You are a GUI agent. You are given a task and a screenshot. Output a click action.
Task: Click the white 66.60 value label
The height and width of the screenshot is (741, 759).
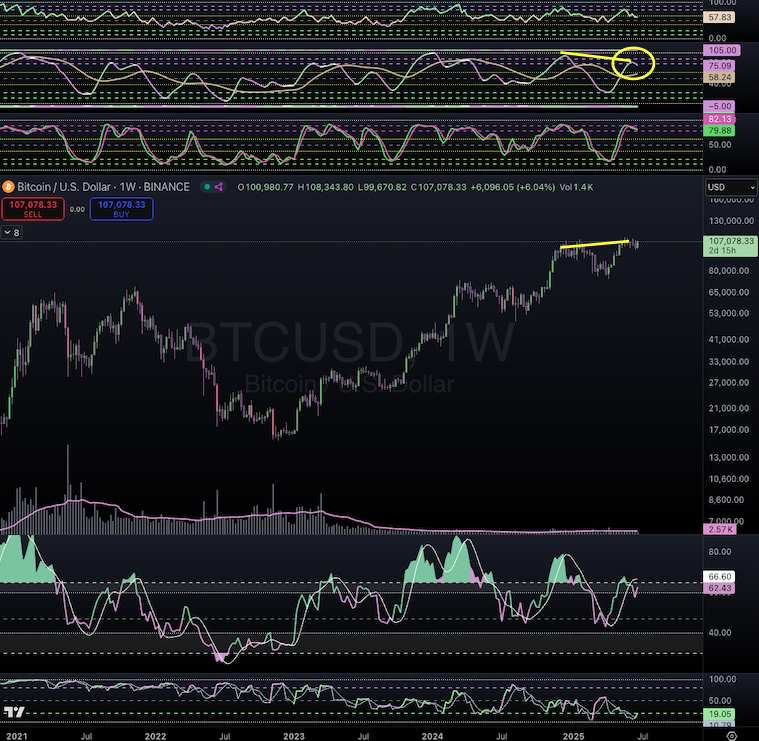[719, 576]
